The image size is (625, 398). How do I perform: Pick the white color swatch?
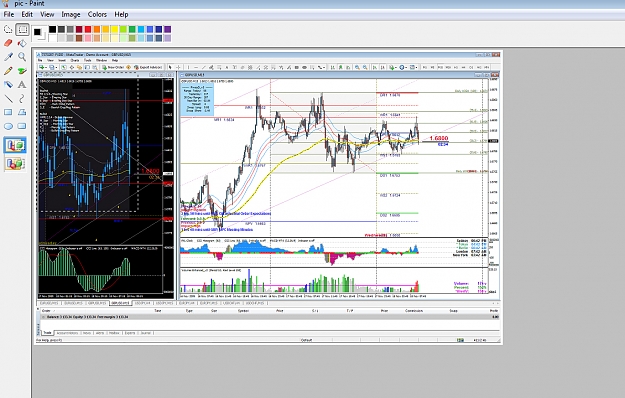pyautogui.click(x=53, y=38)
